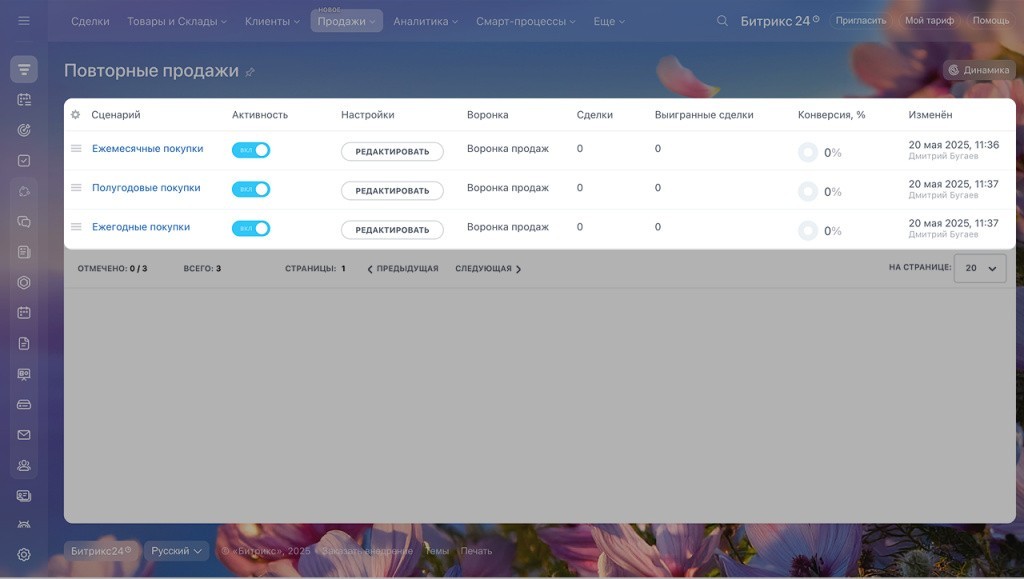This screenshot has height=579, width=1024.
Task: Open the CRM funnel icon in sidebar
Action: (24, 70)
